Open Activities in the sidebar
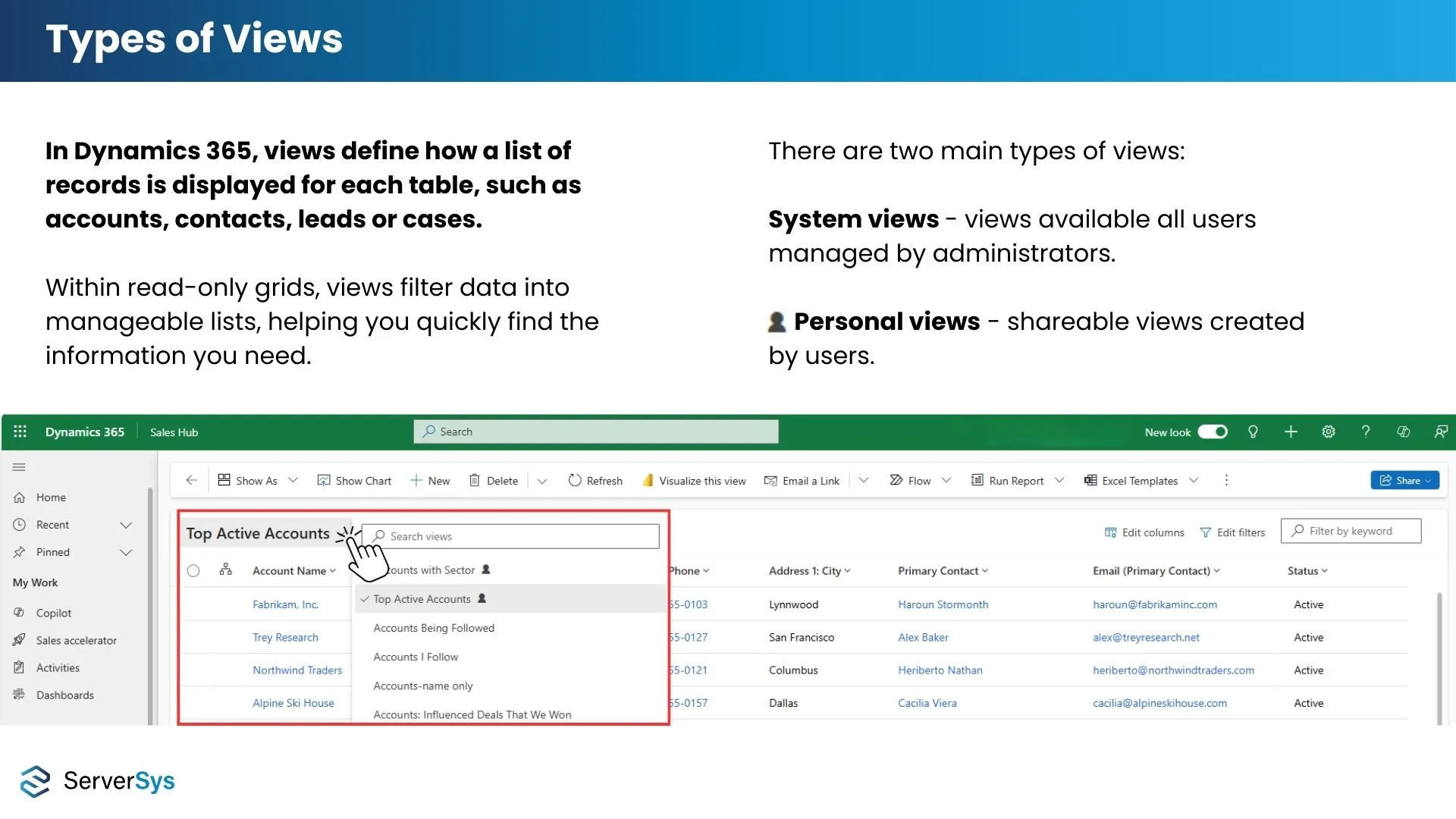 pos(58,668)
